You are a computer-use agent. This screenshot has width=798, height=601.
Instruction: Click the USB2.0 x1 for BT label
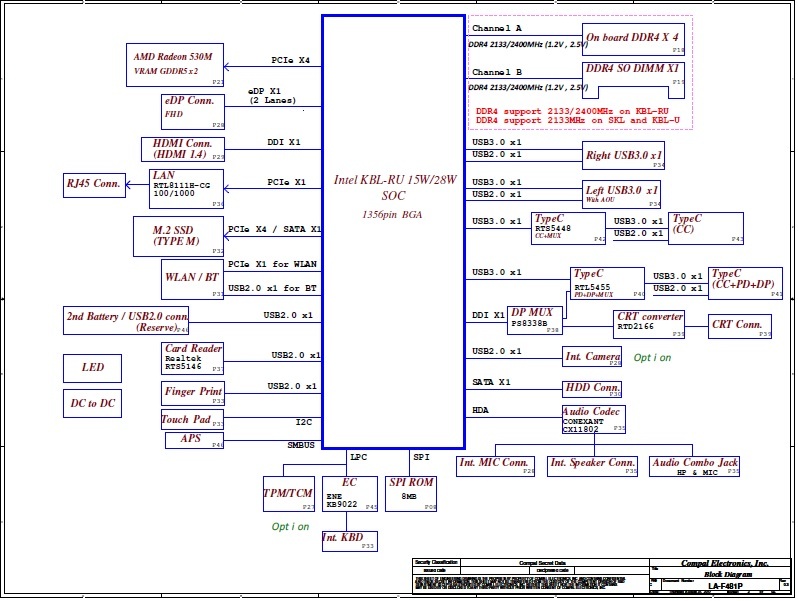coord(272,288)
